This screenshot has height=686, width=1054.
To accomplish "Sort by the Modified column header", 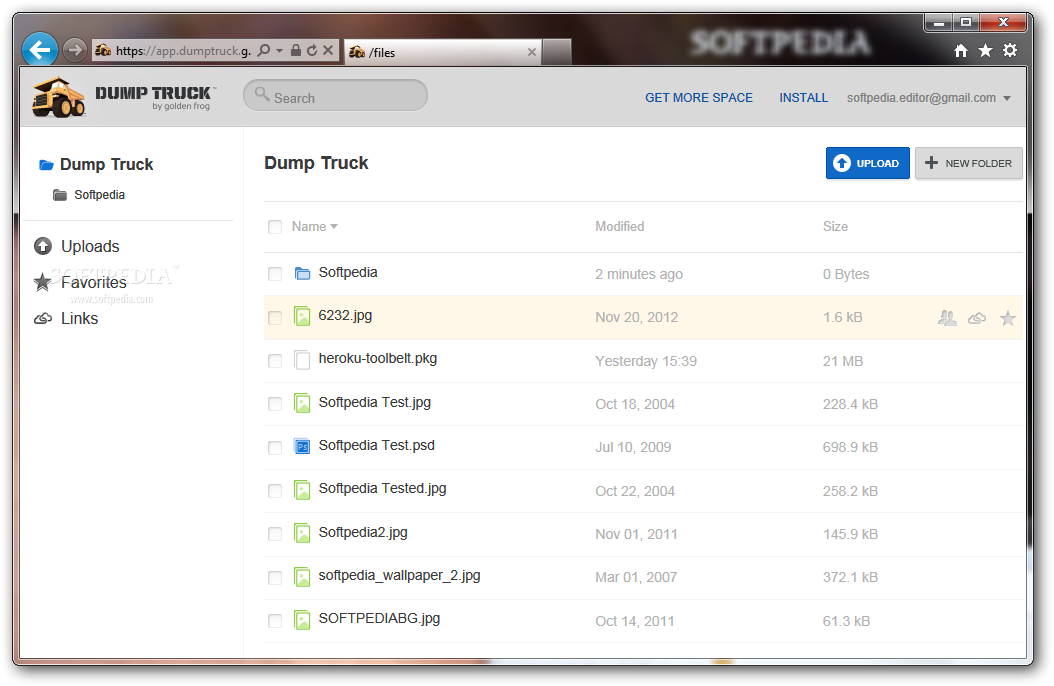I will tap(619, 227).
